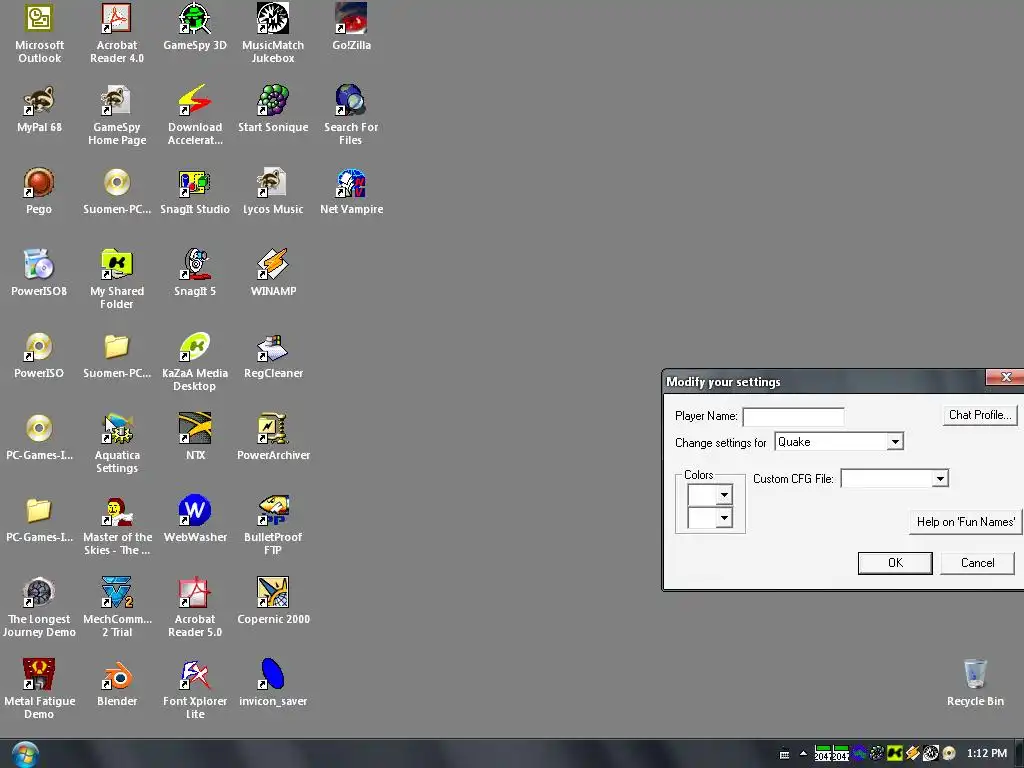This screenshot has height=768, width=1024.
Task: Select the Copernic 2000 desktop icon
Action: pos(273,593)
